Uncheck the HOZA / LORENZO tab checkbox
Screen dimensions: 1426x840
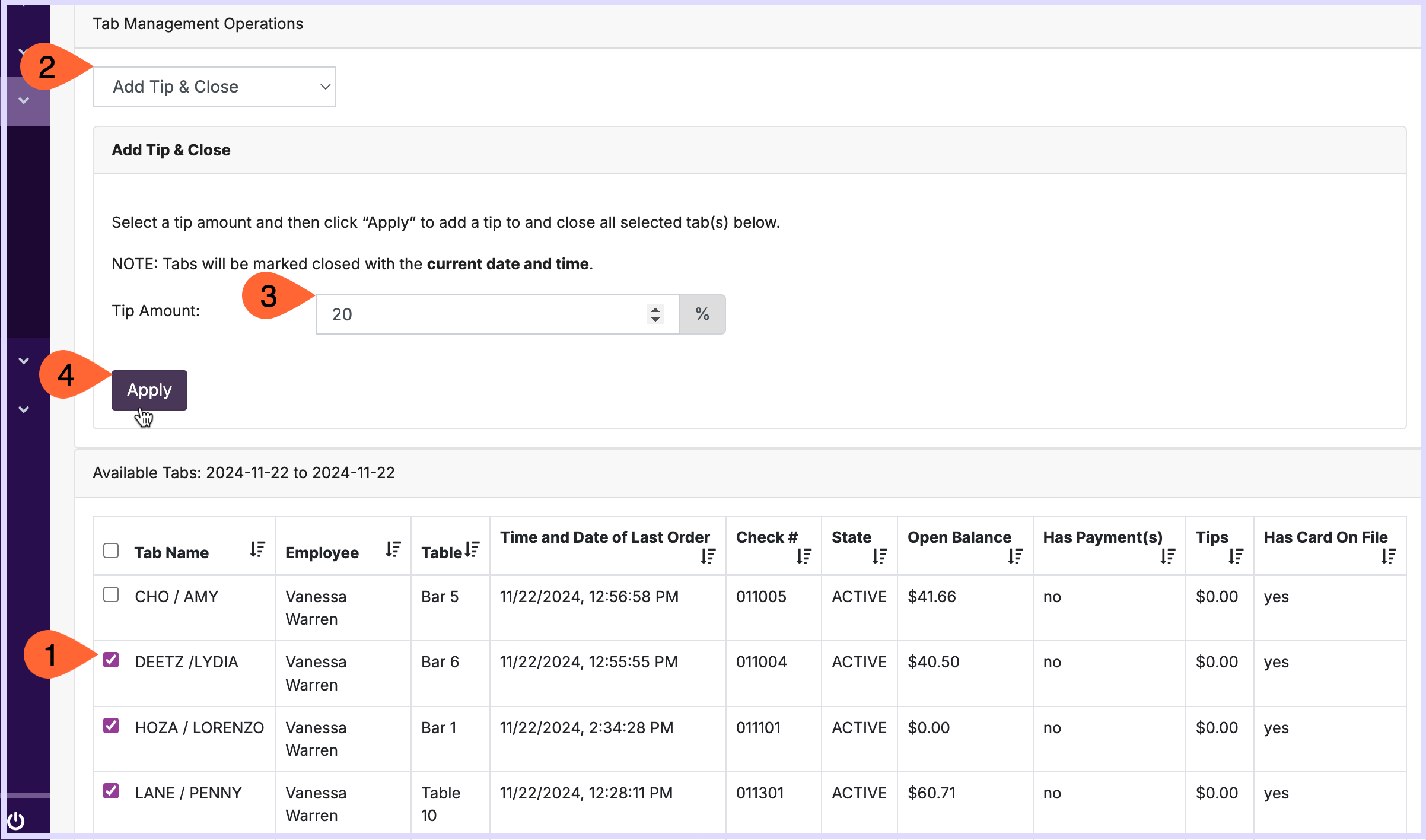click(x=111, y=726)
